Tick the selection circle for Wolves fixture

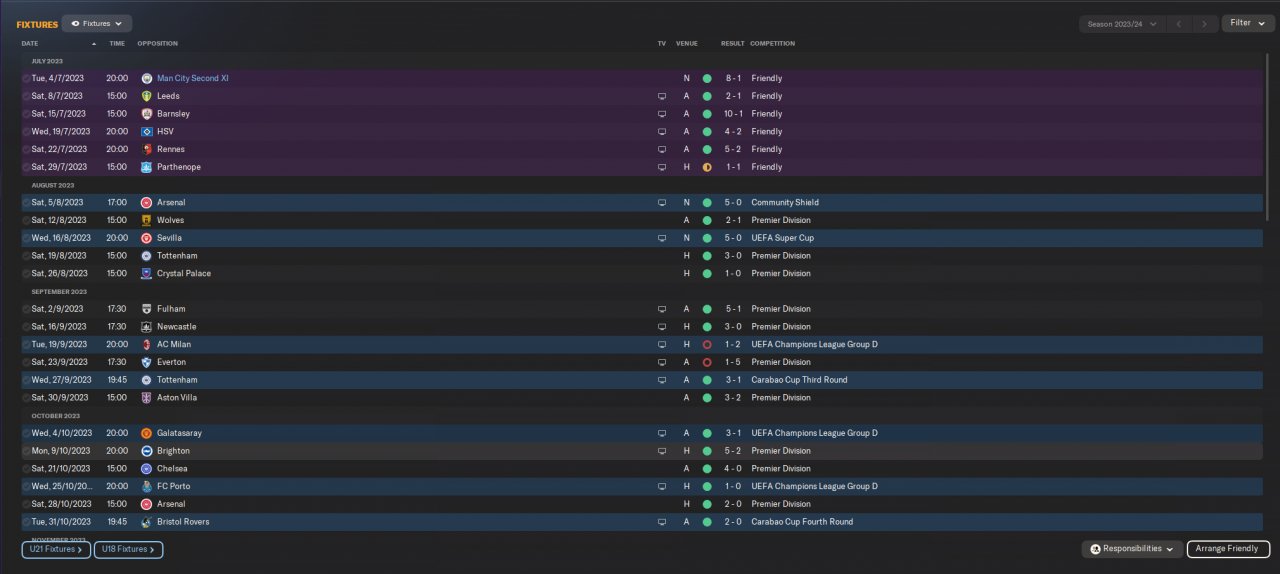coord(26,220)
